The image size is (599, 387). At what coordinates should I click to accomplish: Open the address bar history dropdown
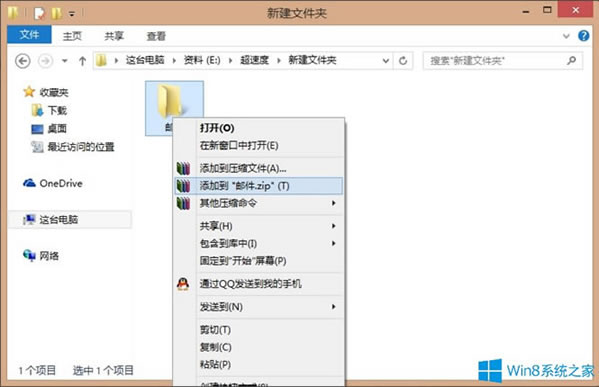coord(386,61)
